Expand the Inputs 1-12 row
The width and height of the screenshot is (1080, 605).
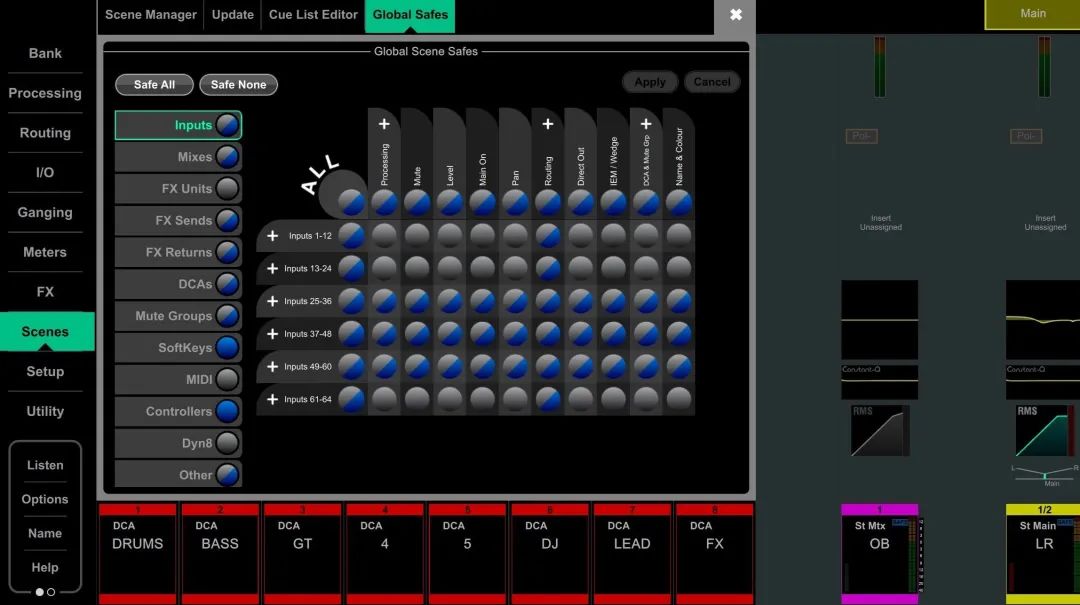coord(272,236)
